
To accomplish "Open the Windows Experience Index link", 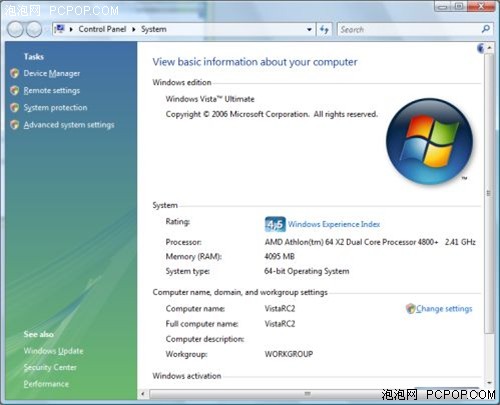I will click(334, 224).
